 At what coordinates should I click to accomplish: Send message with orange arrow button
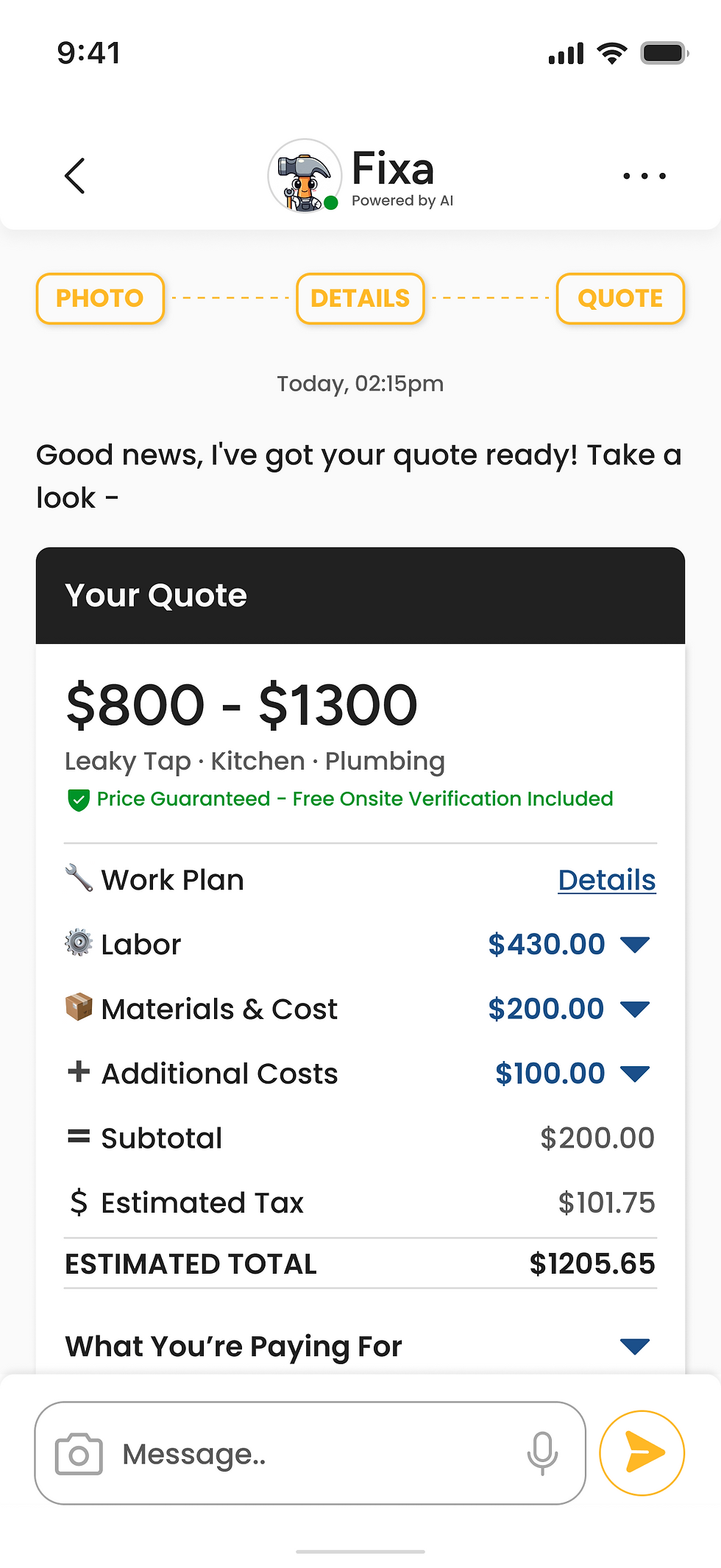[642, 1453]
